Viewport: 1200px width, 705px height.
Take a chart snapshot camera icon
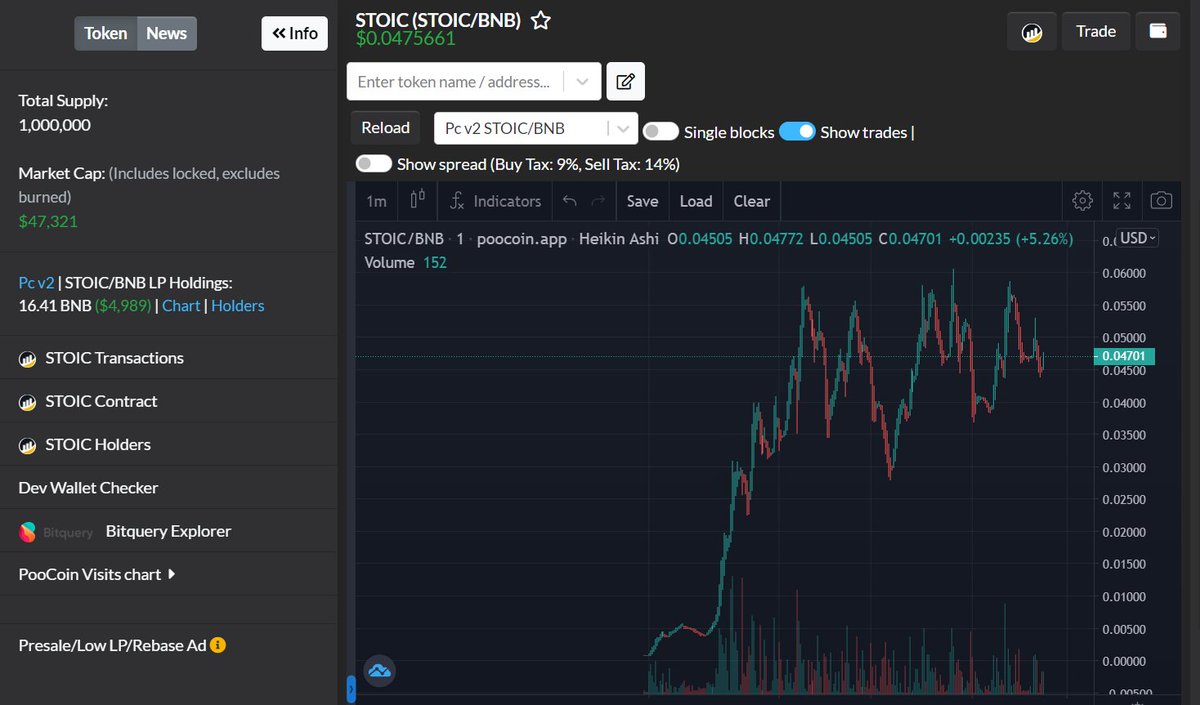point(1161,201)
